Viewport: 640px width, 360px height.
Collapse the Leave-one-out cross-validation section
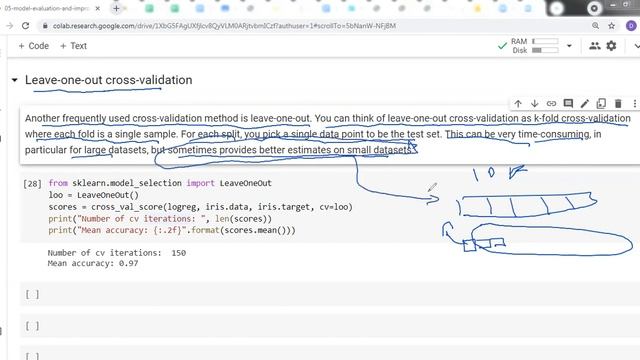click(15, 80)
